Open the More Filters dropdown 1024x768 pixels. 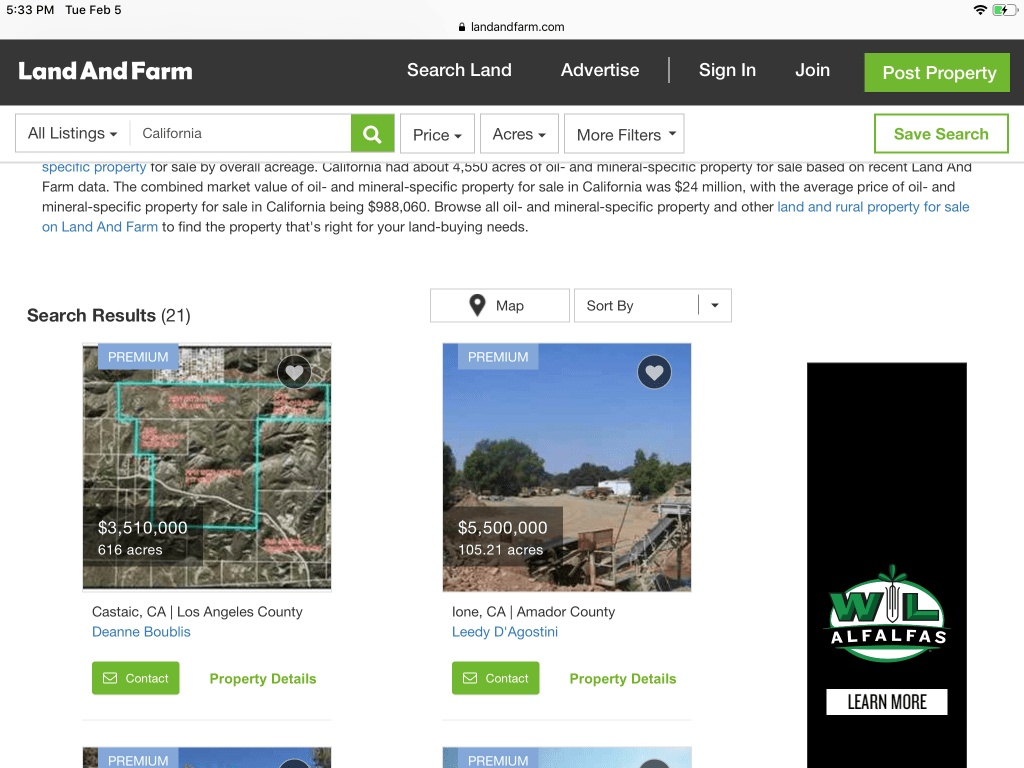[624, 135]
